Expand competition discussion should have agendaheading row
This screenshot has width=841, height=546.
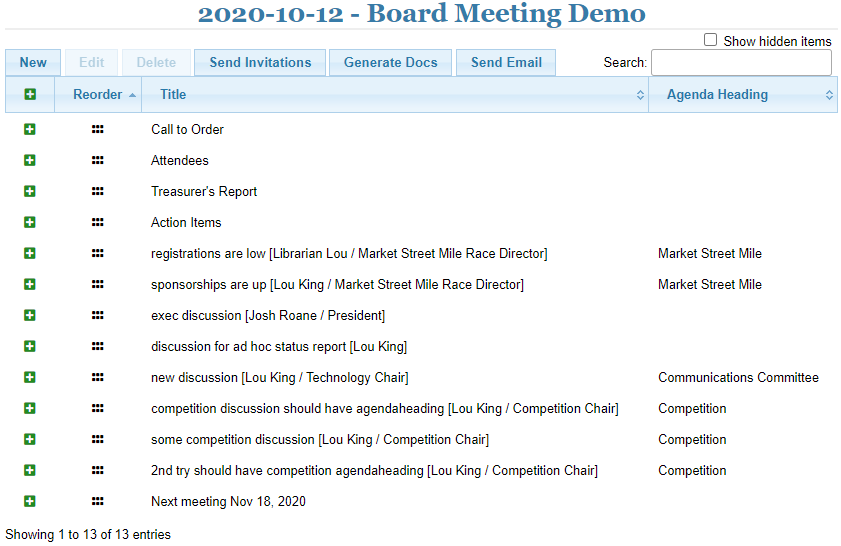[29, 408]
